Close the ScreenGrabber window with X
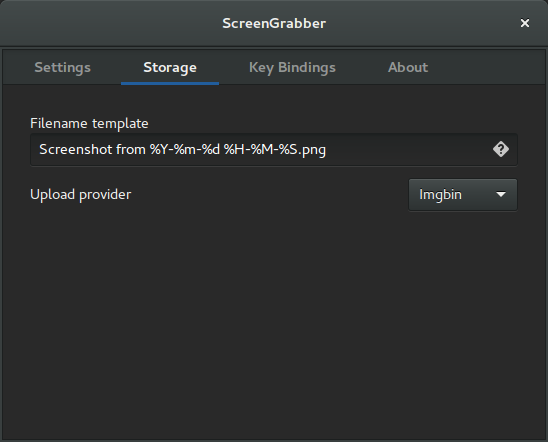548x442 pixels. (x=525, y=23)
